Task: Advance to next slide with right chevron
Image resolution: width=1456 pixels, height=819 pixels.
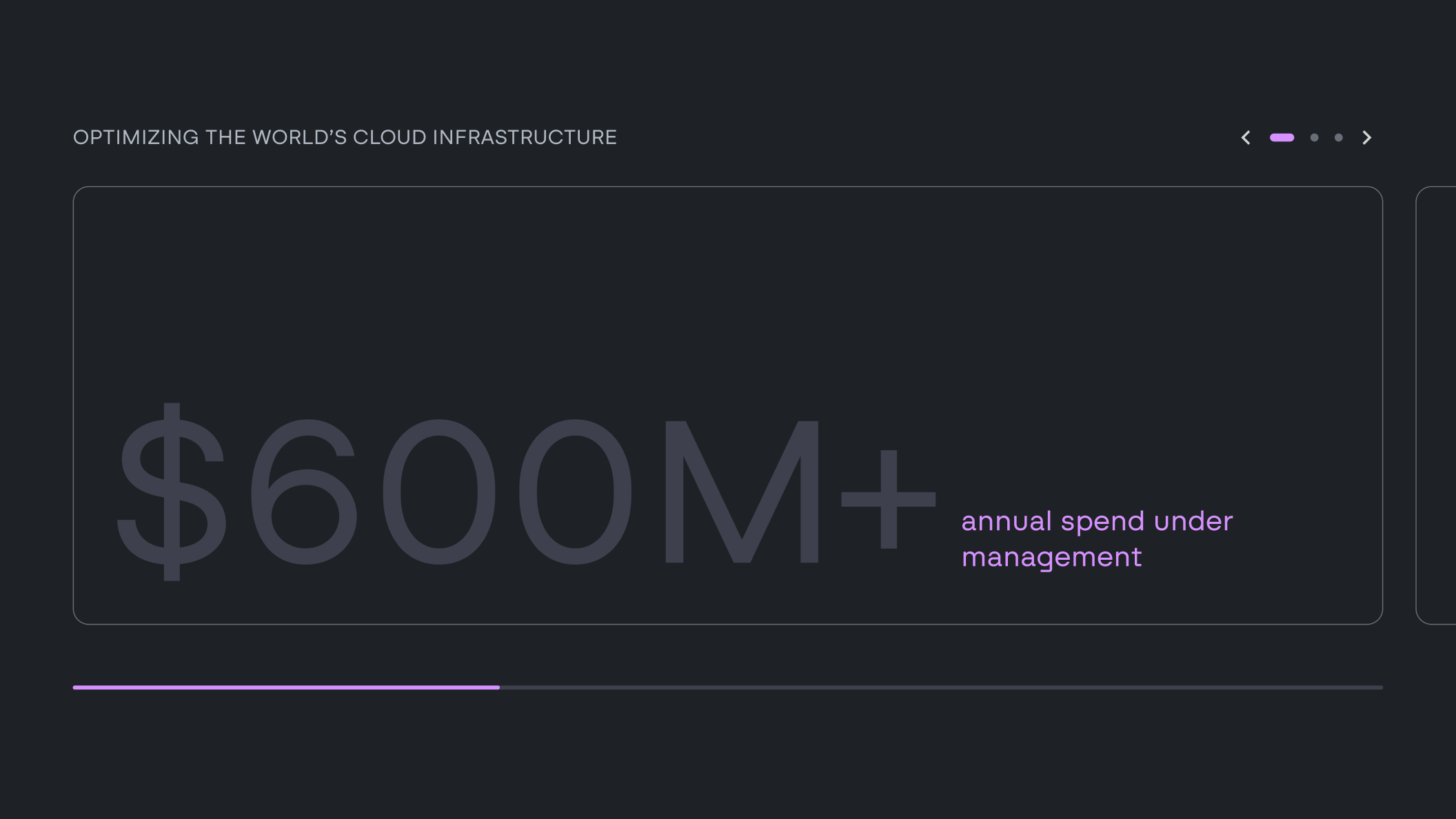Action: point(1367,138)
